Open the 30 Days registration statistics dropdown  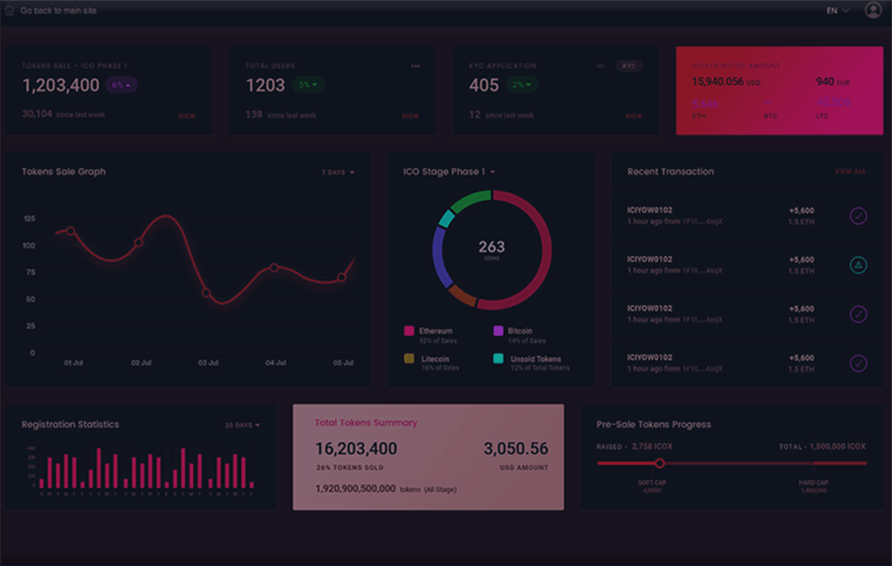pos(241,425)
